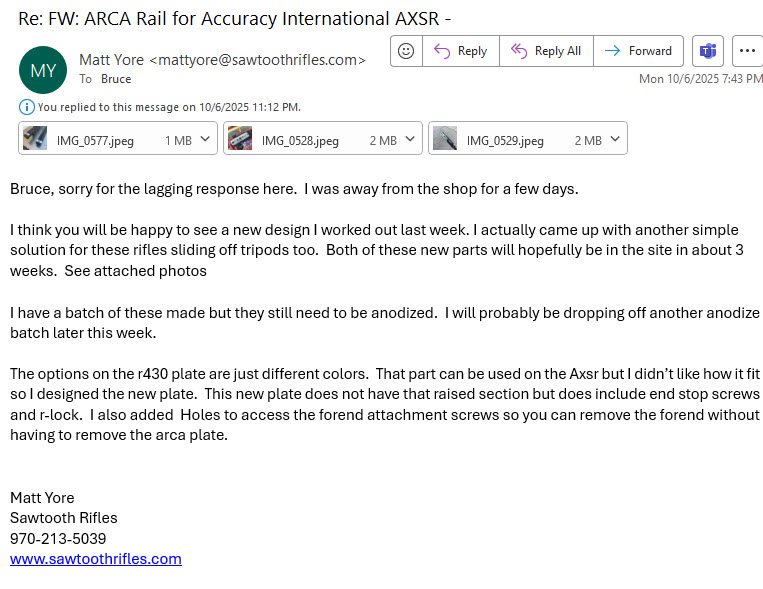Open the More actions ellipsis menu

click(747, 51)
